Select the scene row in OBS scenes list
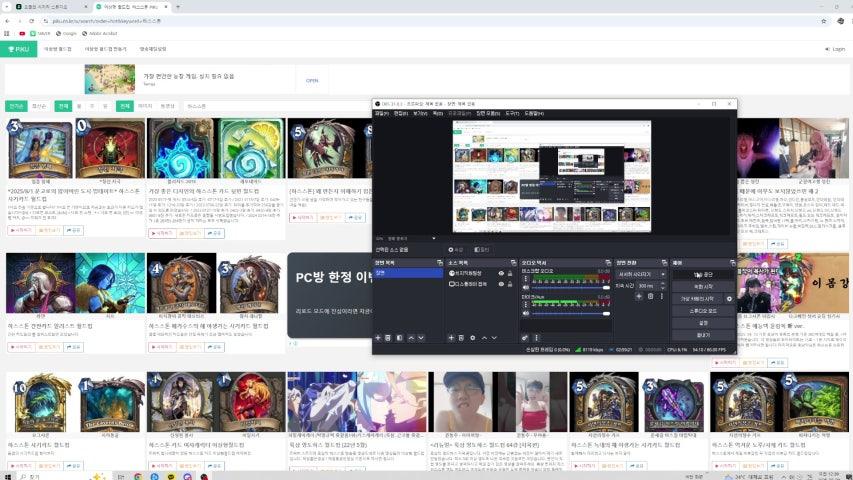This screenshot has height=480, width=853. (408, 273)
